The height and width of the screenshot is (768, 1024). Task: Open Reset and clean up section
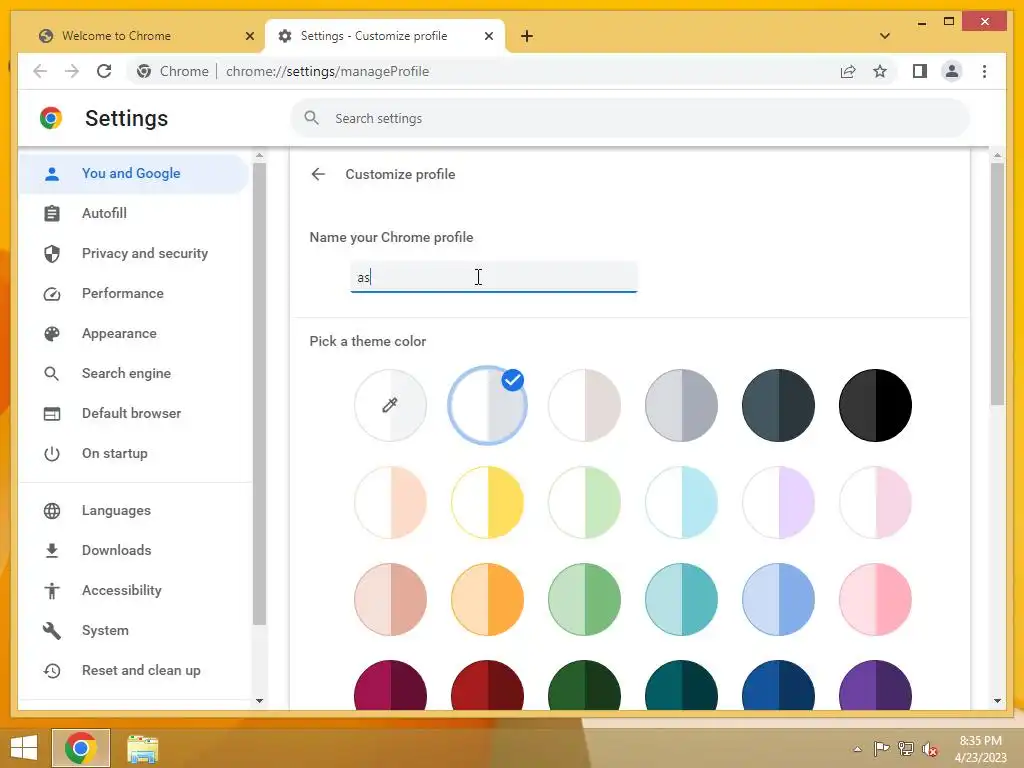pyautogui.click(x=134, y=671)
